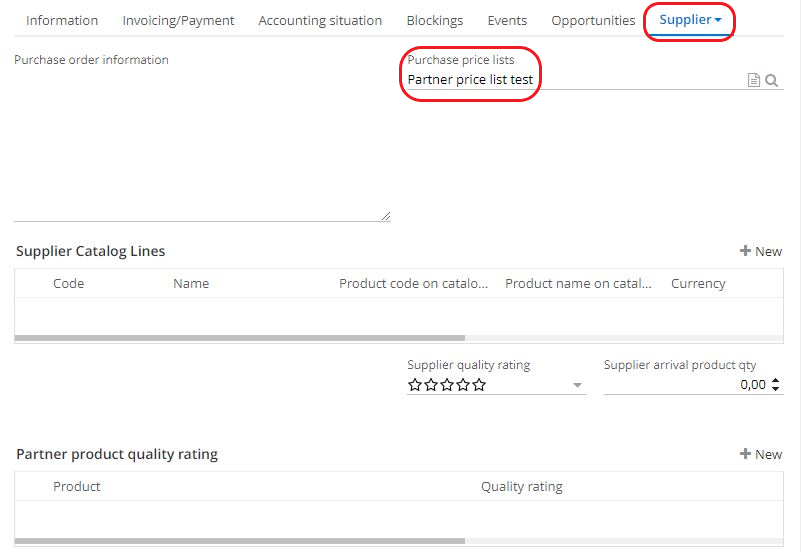The image size is (801, 552).
Task: Click the search icon in Purchase price lists
Action: (772, 80)
